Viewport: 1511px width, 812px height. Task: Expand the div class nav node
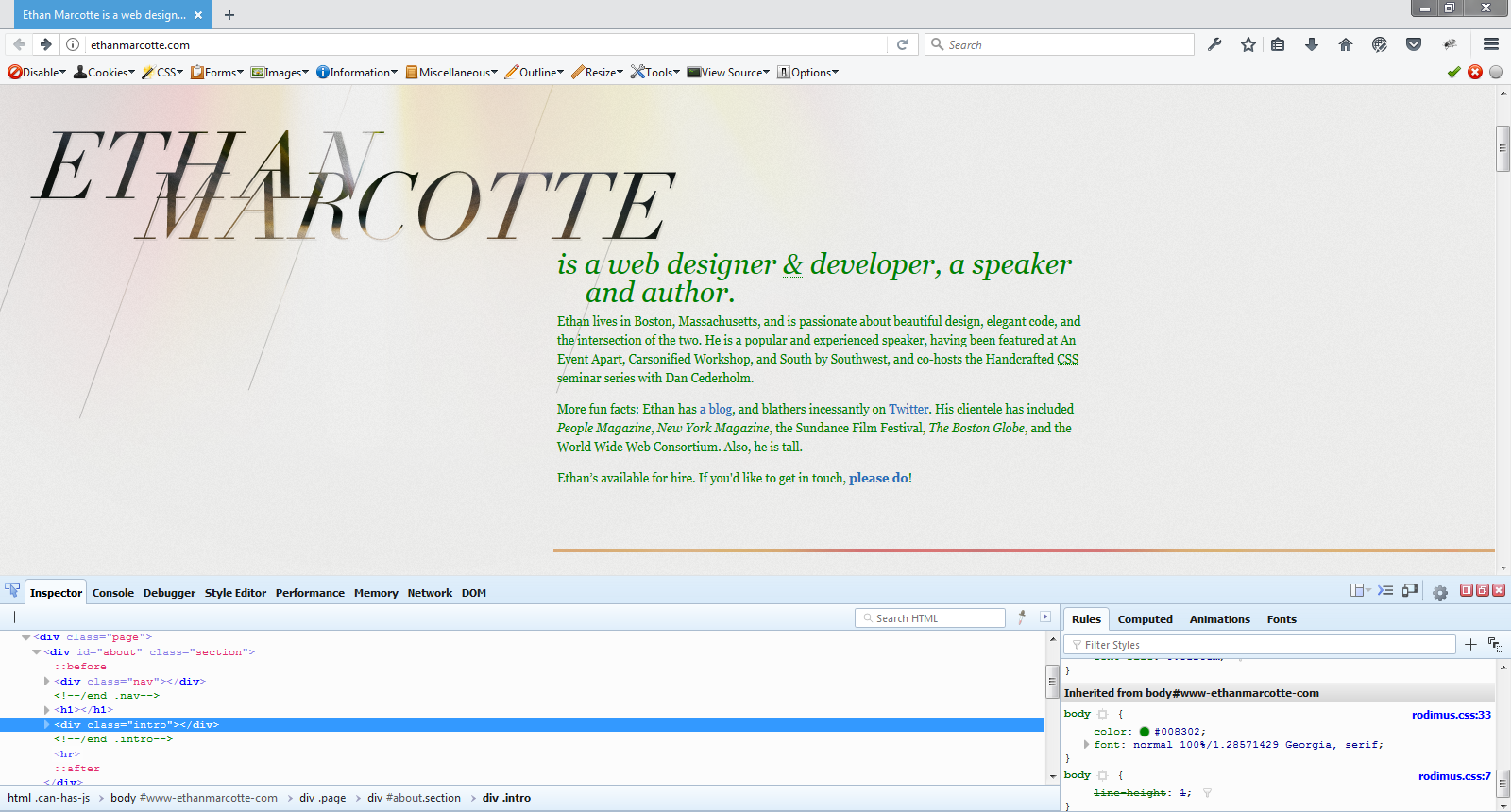(46, 681)
